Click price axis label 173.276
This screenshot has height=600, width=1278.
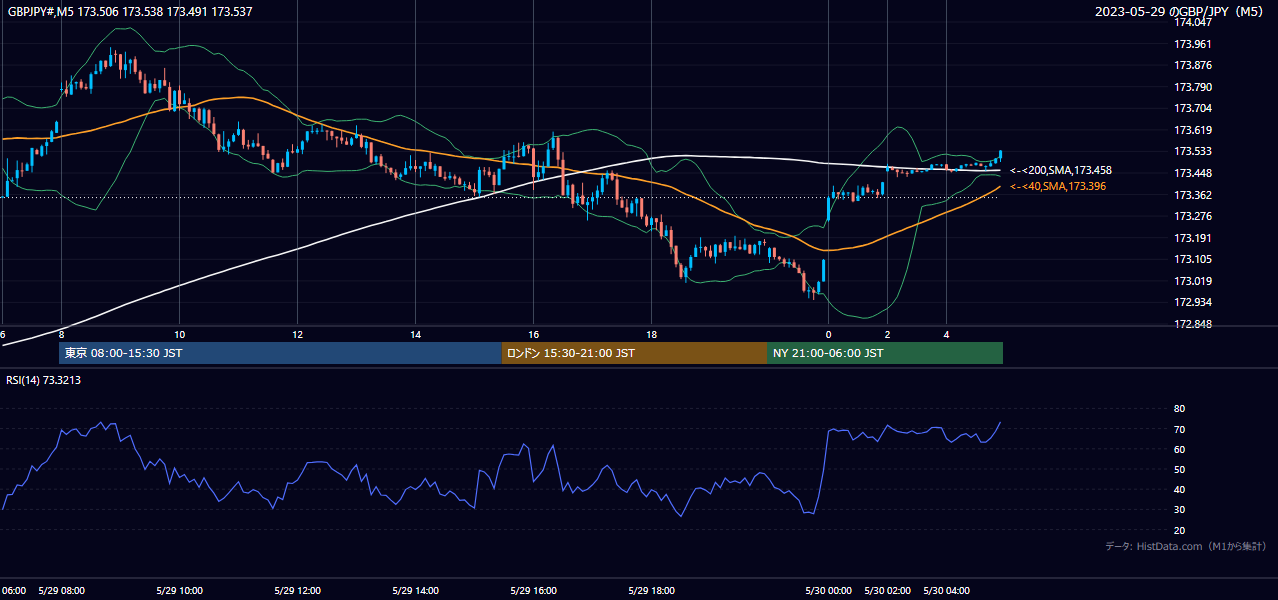coord(1193,216)
